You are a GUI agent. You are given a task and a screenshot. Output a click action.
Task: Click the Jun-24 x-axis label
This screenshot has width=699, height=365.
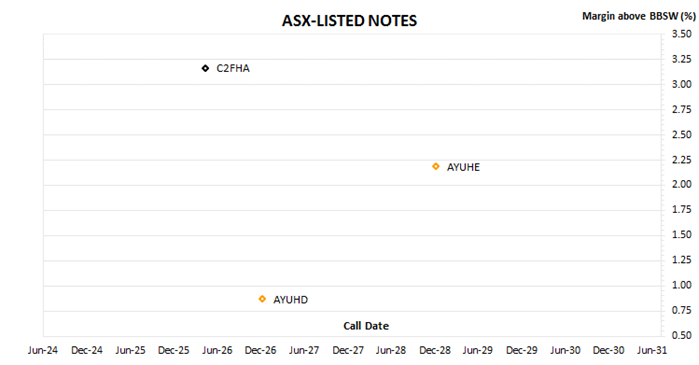point(43,351)
